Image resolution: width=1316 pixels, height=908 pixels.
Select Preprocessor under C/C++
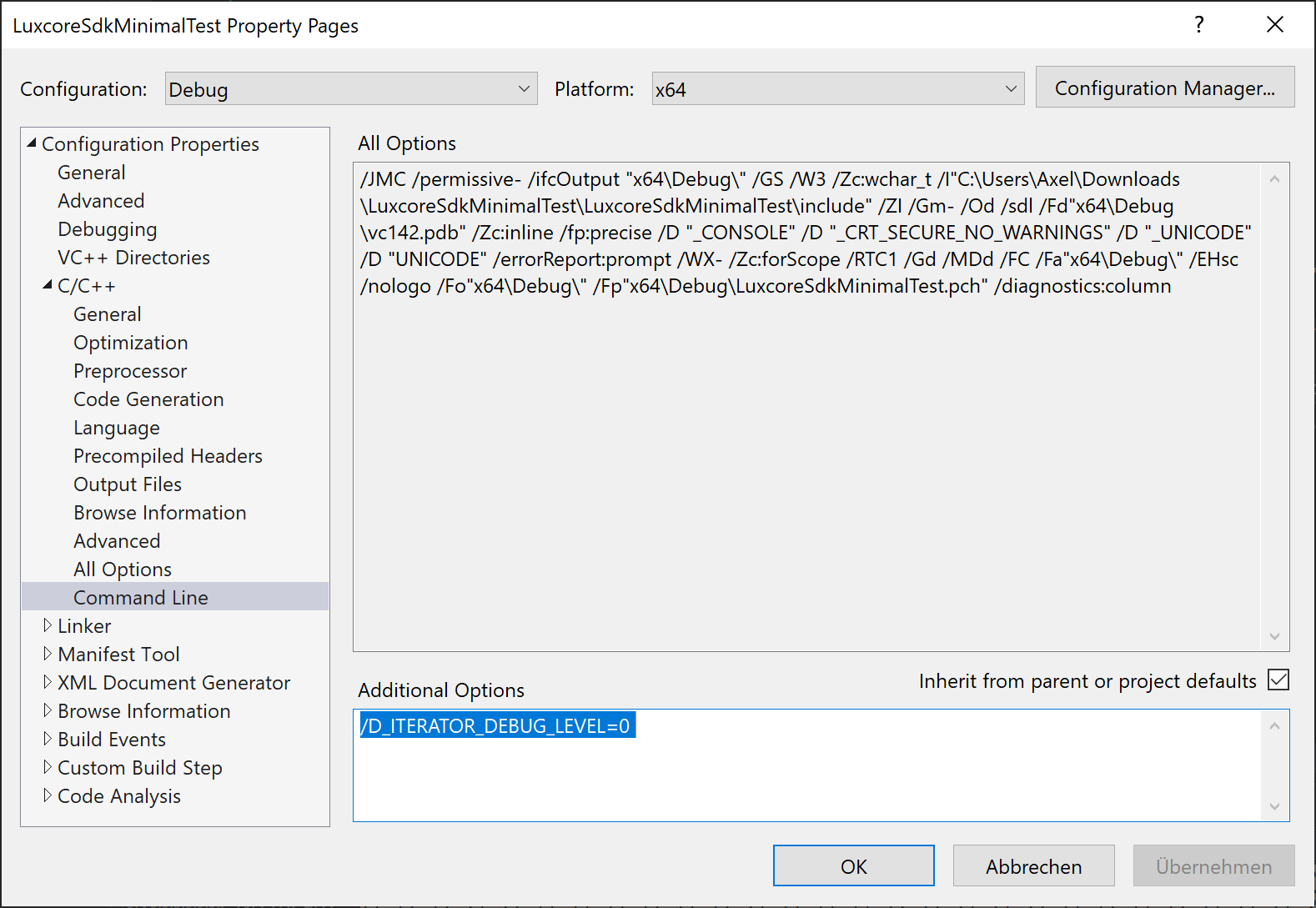pyautogui.click(x=130, y=371)
